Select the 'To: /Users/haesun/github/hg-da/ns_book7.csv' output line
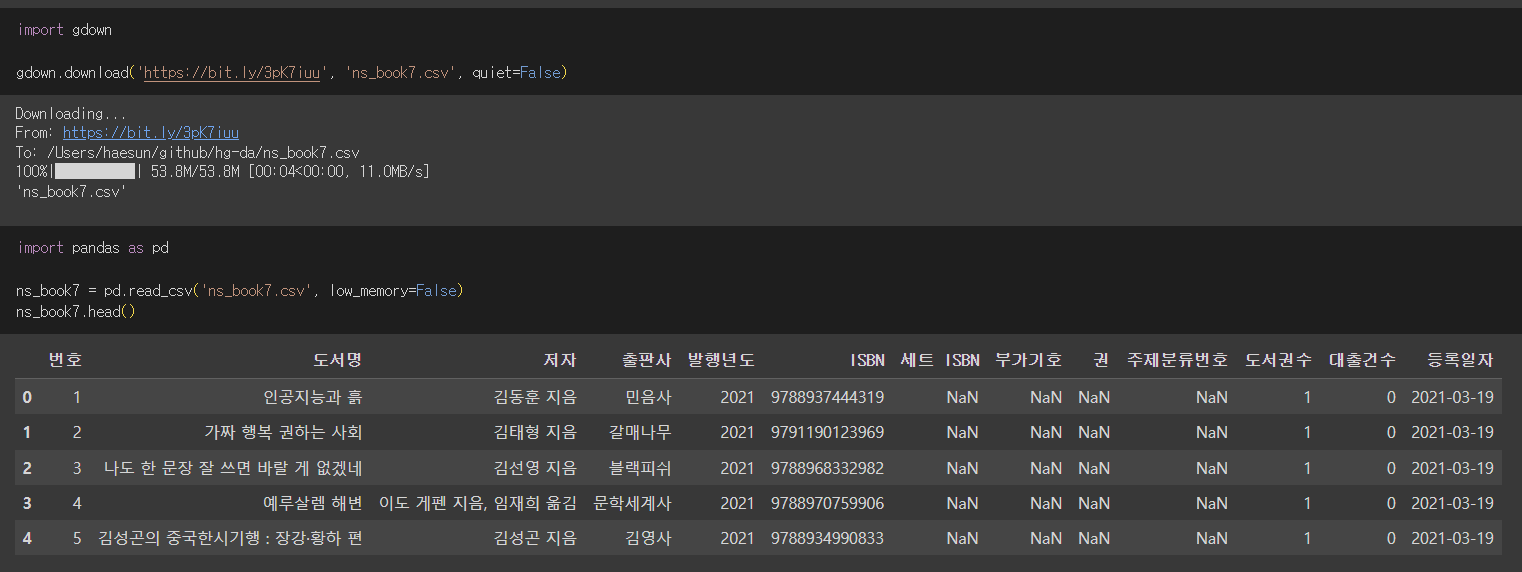The height and width of the screenshot is (572, 1522). click(187, 153)
